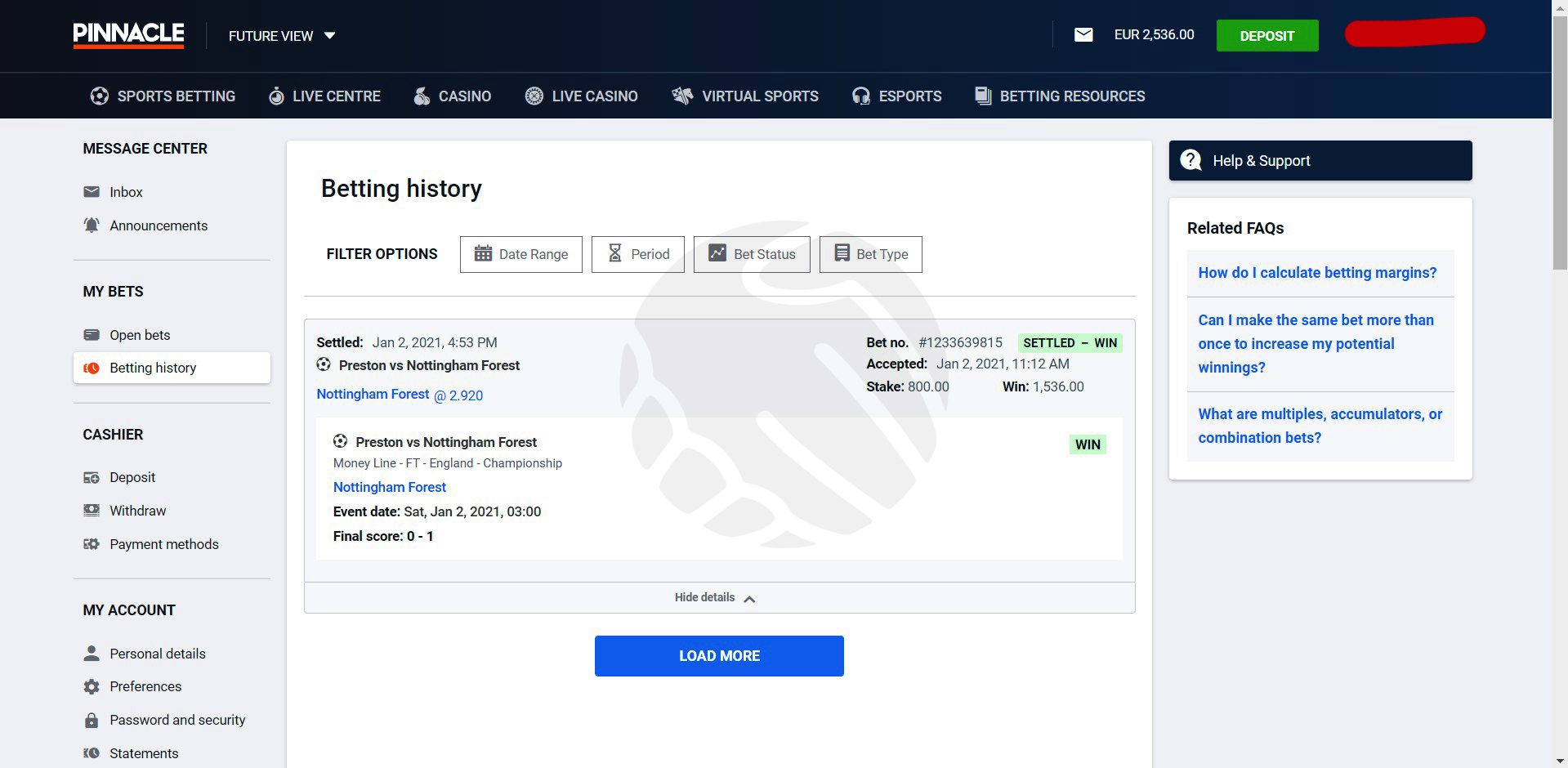Click Final score: 0 - 1 text
Viewport: 1568px width, 768px height.
383,536
